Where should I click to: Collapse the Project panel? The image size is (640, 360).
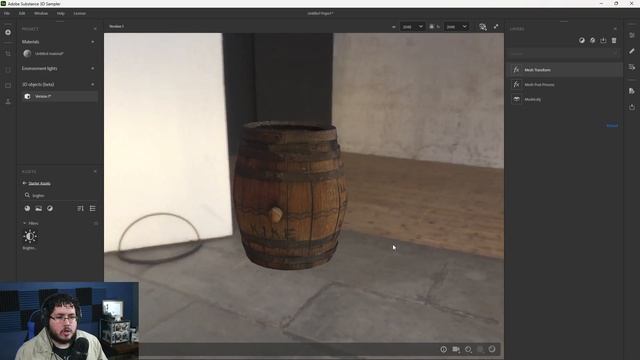coord(95,29)
